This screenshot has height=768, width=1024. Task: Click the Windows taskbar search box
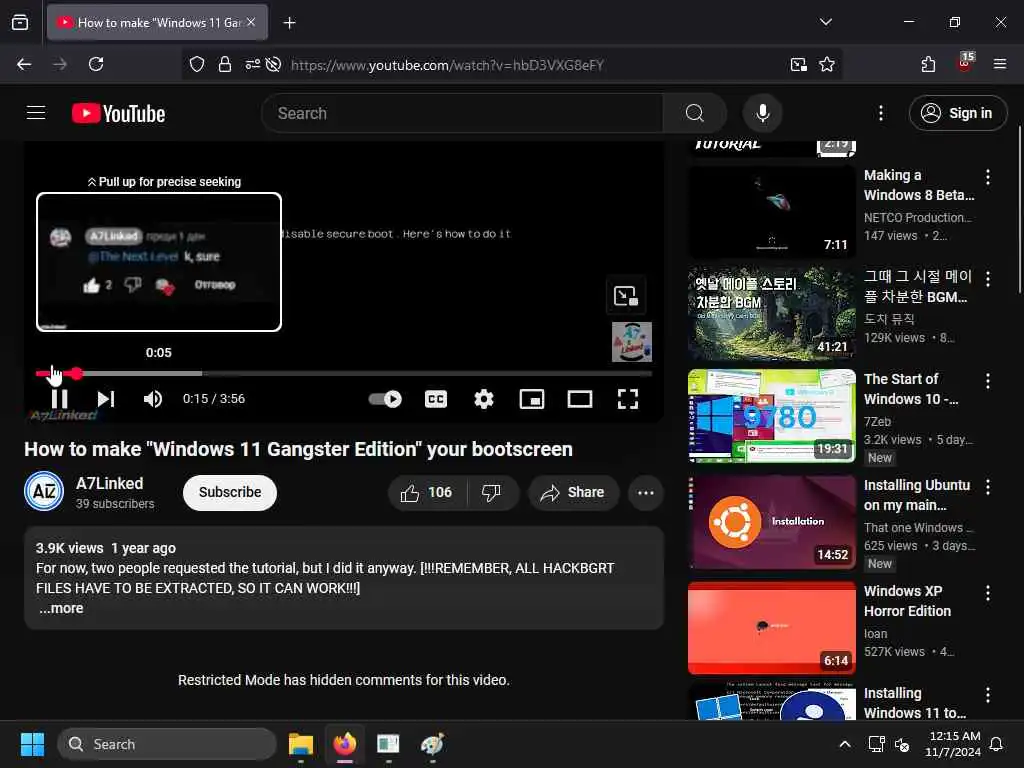coord(167,744)
